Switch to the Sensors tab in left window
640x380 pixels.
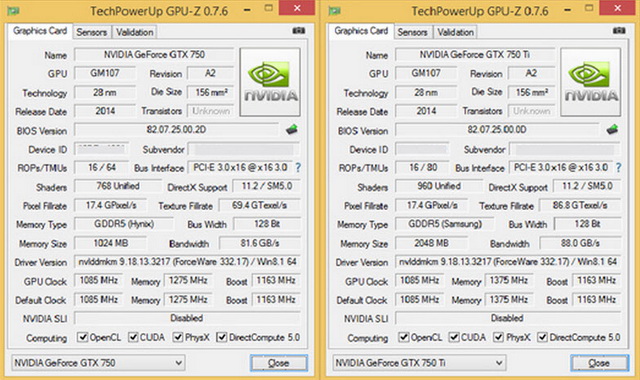[92, 32]
